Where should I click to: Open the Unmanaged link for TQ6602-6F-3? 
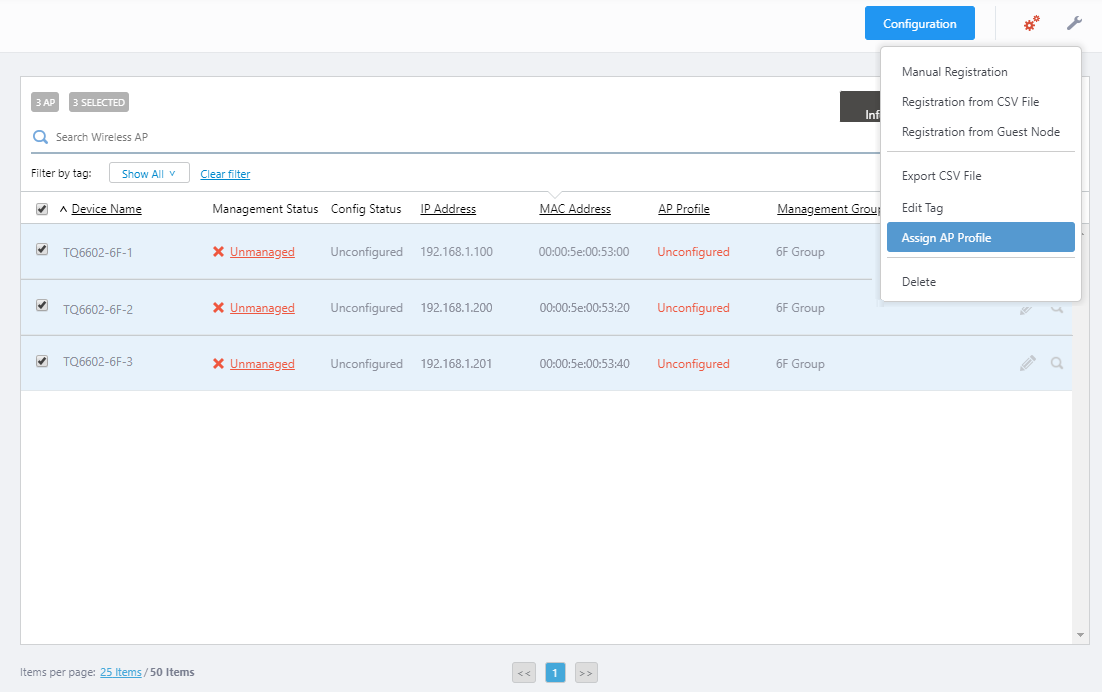click(262, 363)
